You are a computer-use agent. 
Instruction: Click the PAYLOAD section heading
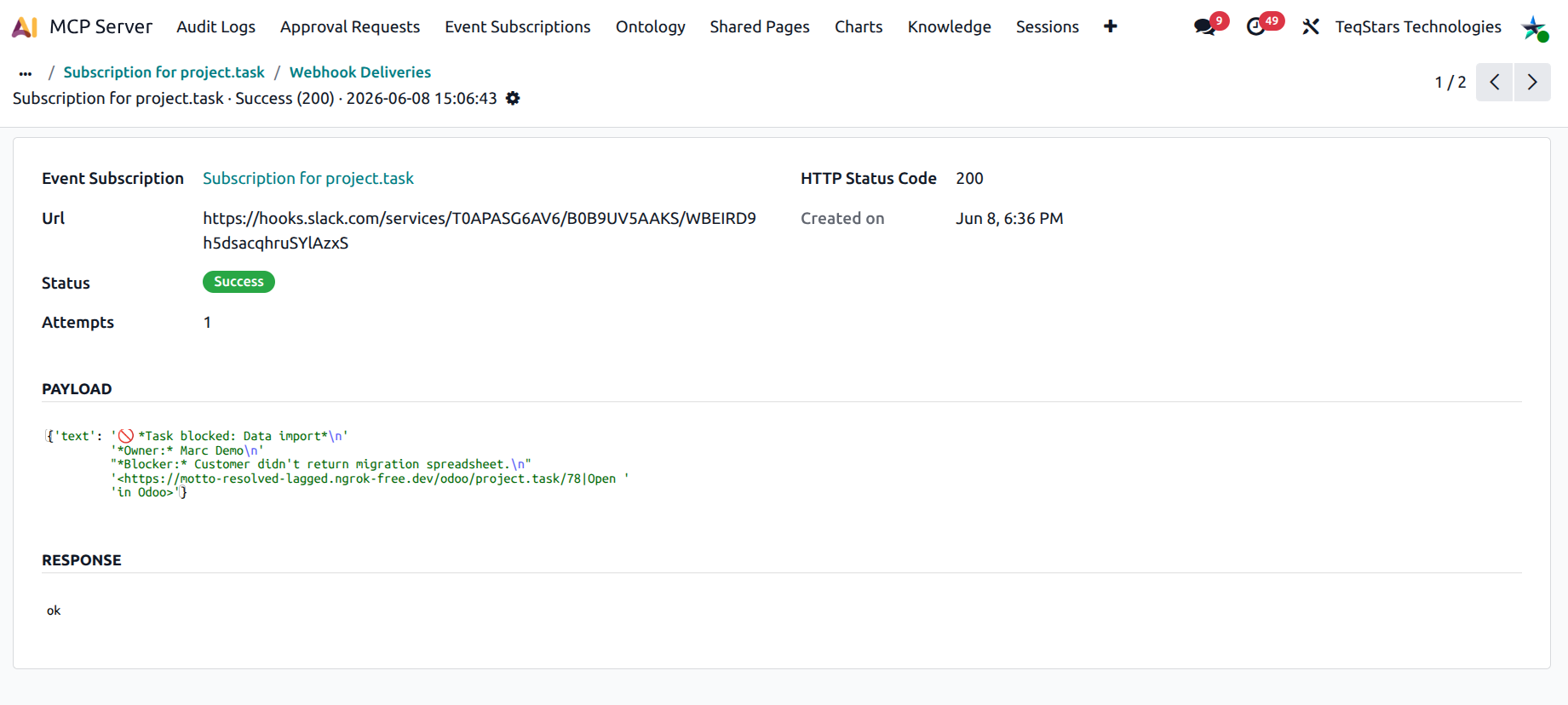pyautogui.click(x=77, y=389)
